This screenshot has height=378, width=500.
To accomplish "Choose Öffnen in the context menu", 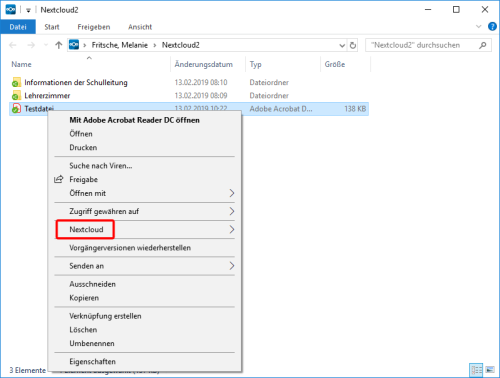I will pos(145,134).
